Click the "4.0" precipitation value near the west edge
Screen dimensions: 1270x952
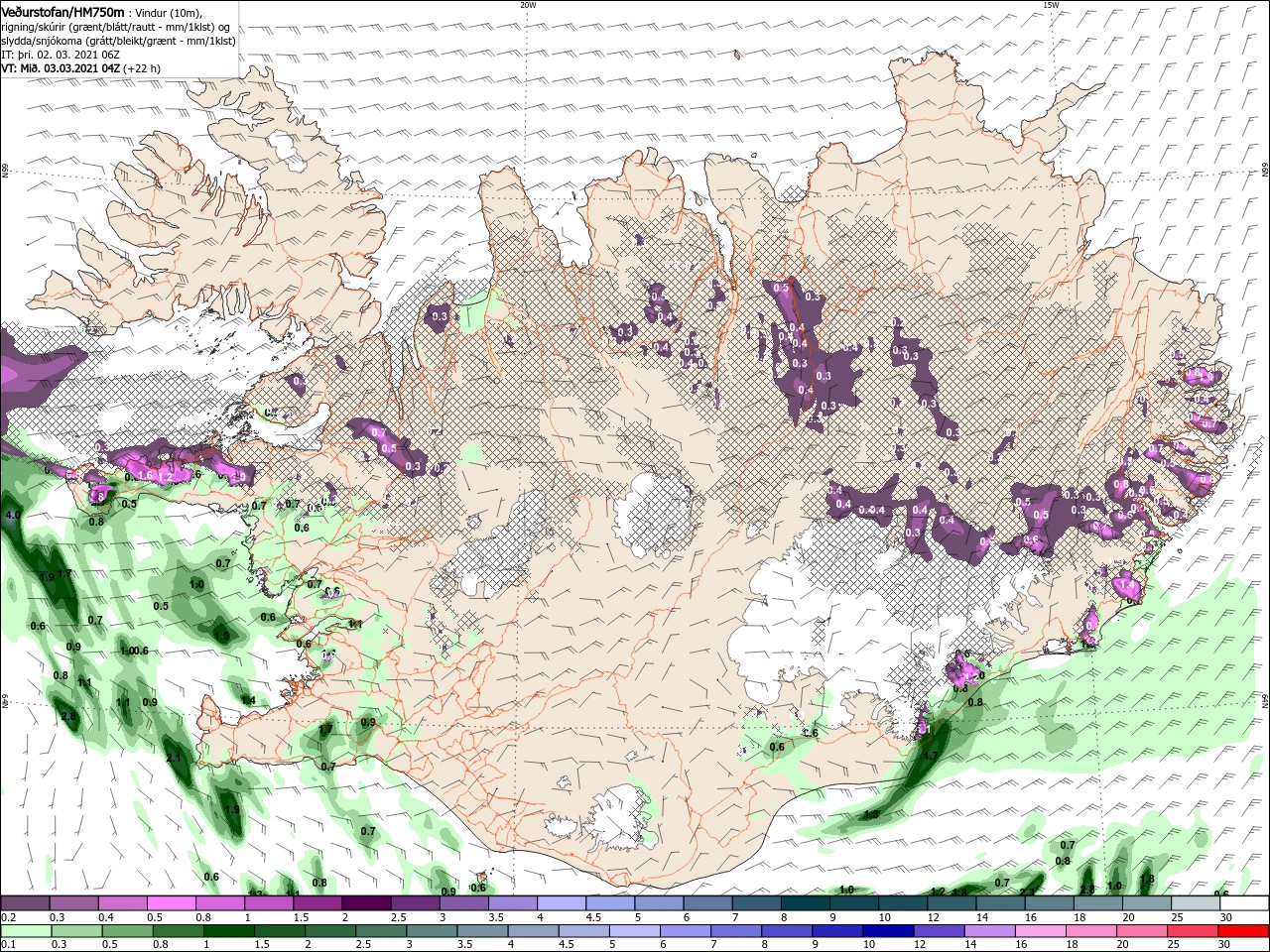tap(12, 516)
